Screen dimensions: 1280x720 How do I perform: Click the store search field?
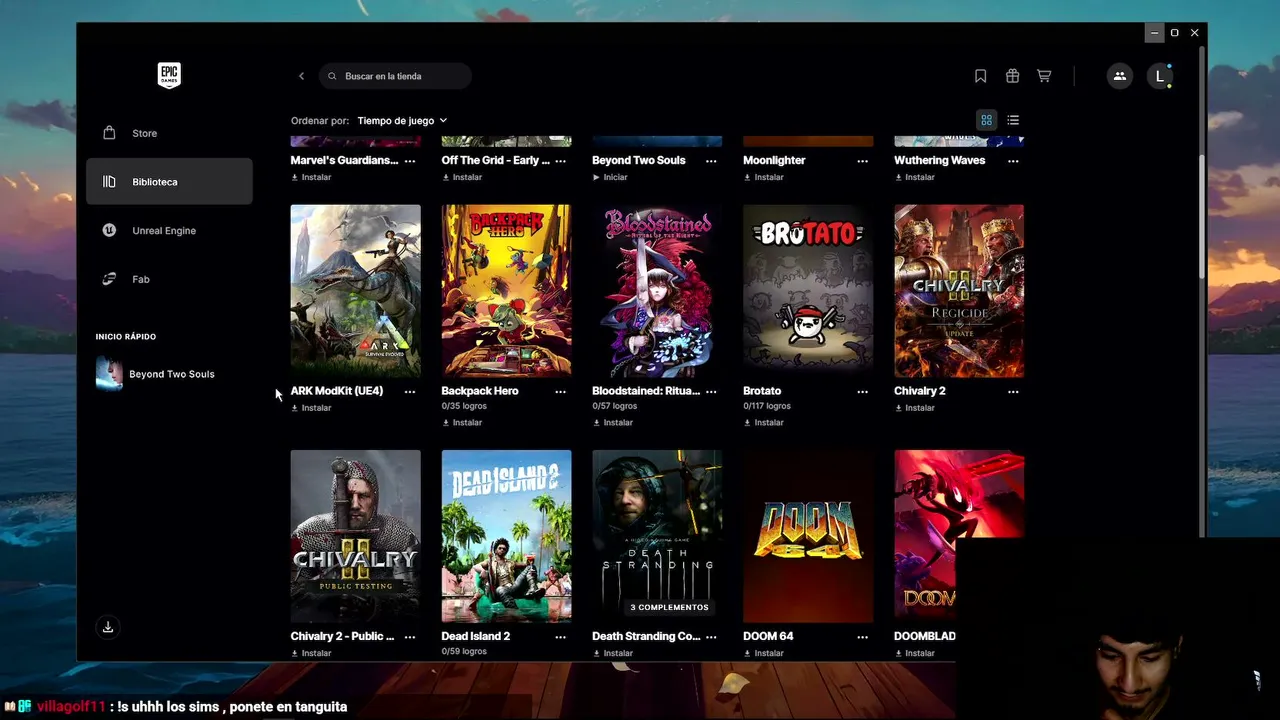tap(396, 76)
